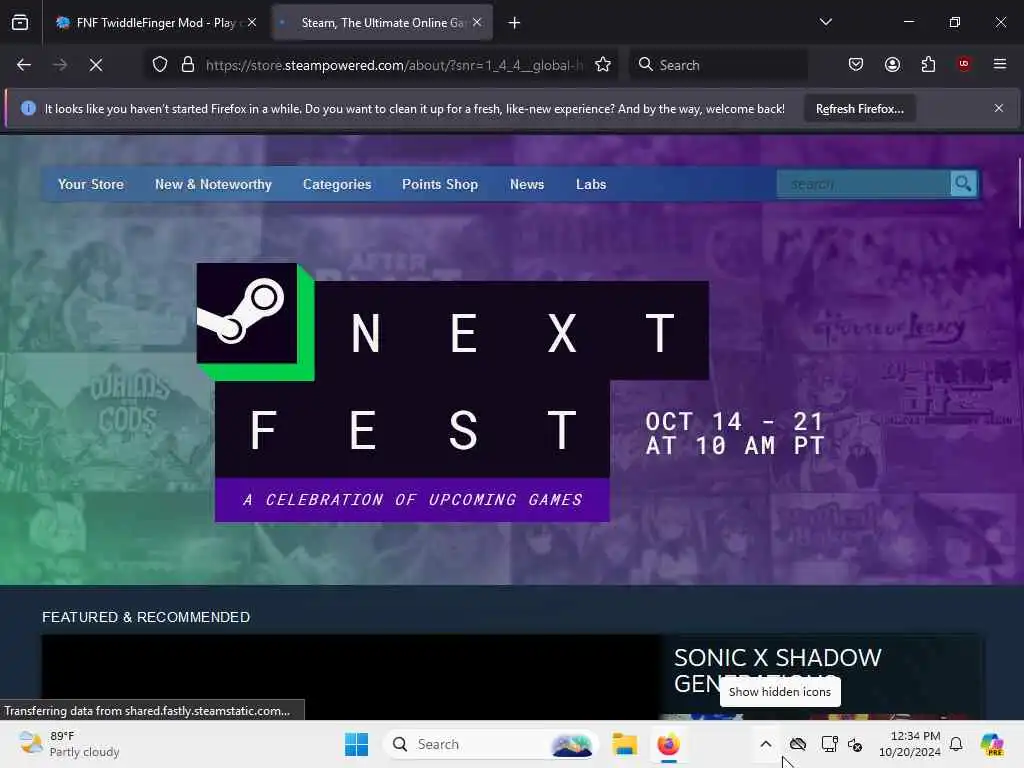The width and height of the screenshot is (1024, 768).
Task: Stop loading the current page
Action: 95,65
